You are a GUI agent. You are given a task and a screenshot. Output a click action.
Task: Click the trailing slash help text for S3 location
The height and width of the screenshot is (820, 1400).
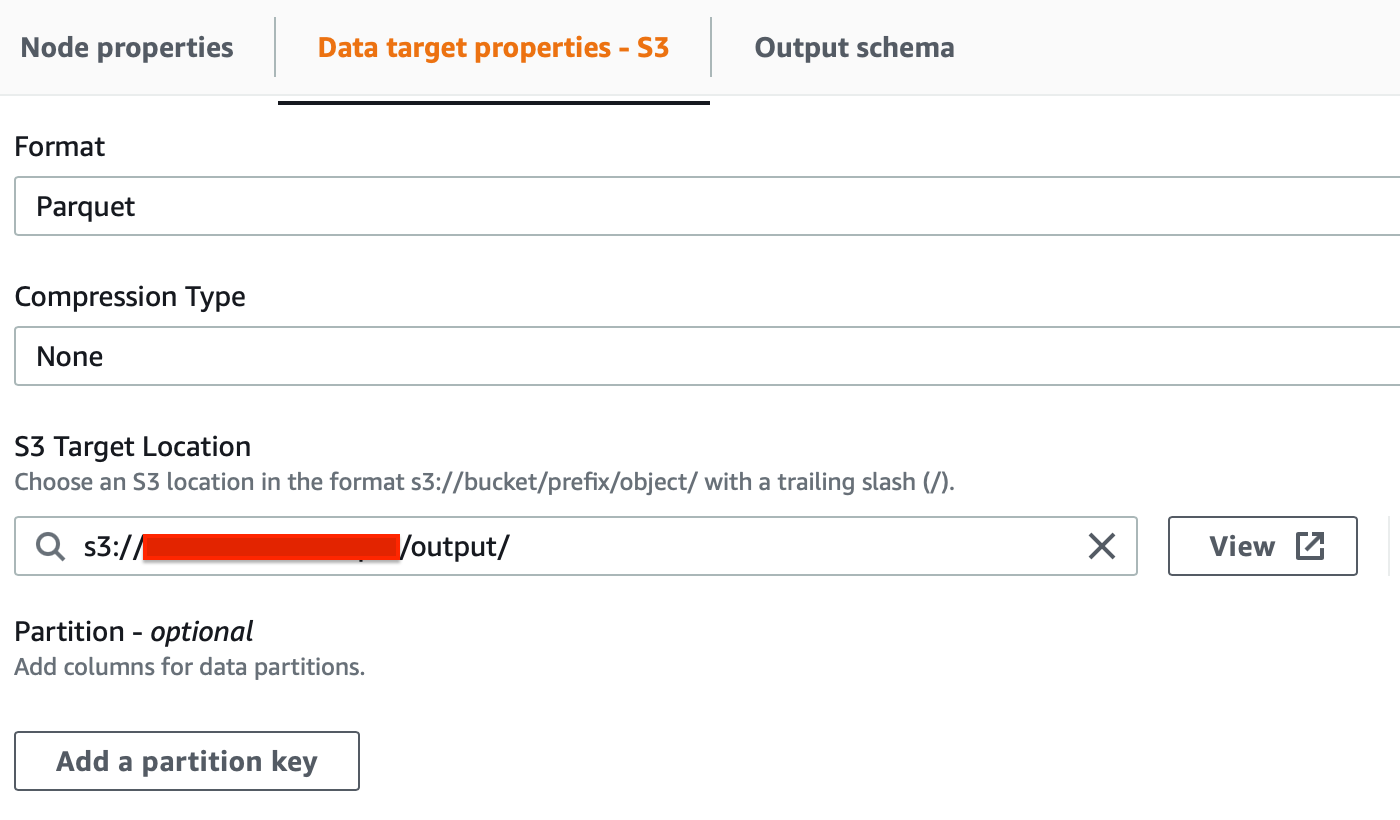click(485, 482)
